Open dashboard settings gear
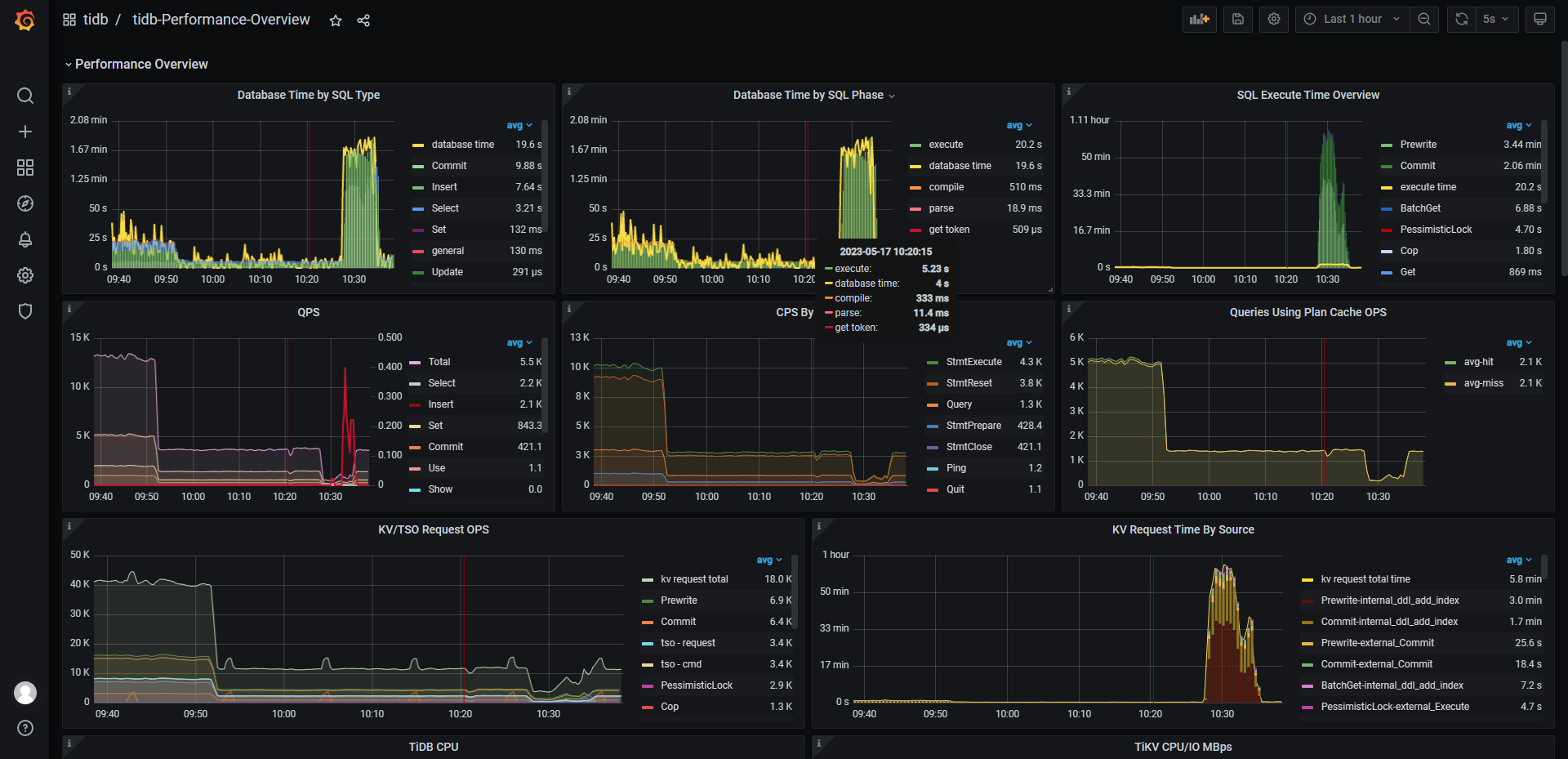Image resolution: width=1568 pixels, height=759 pixels. coord(1274,19)
